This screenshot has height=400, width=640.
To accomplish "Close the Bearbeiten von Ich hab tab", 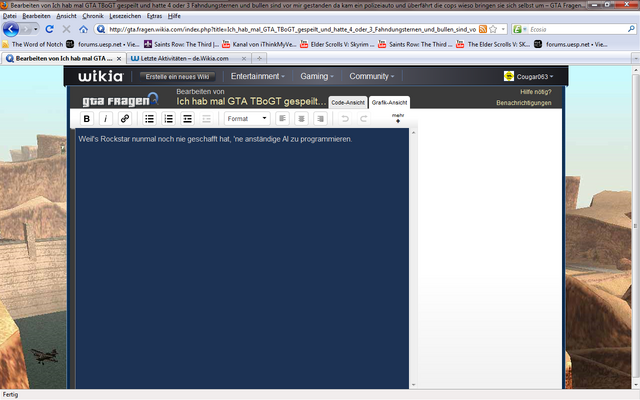I will point(119,59).
